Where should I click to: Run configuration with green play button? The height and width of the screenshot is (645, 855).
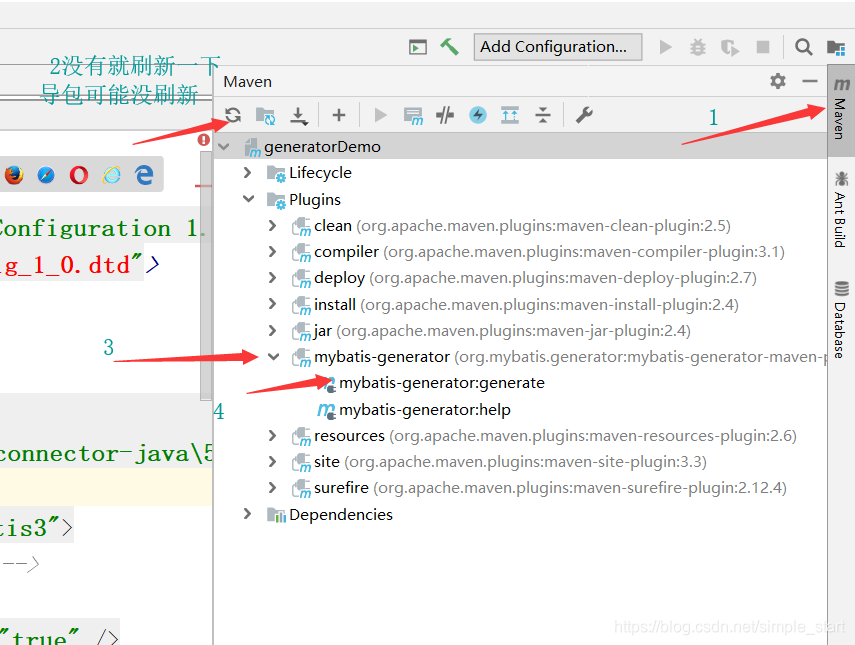pyautogui.click(x=665, y=47)
